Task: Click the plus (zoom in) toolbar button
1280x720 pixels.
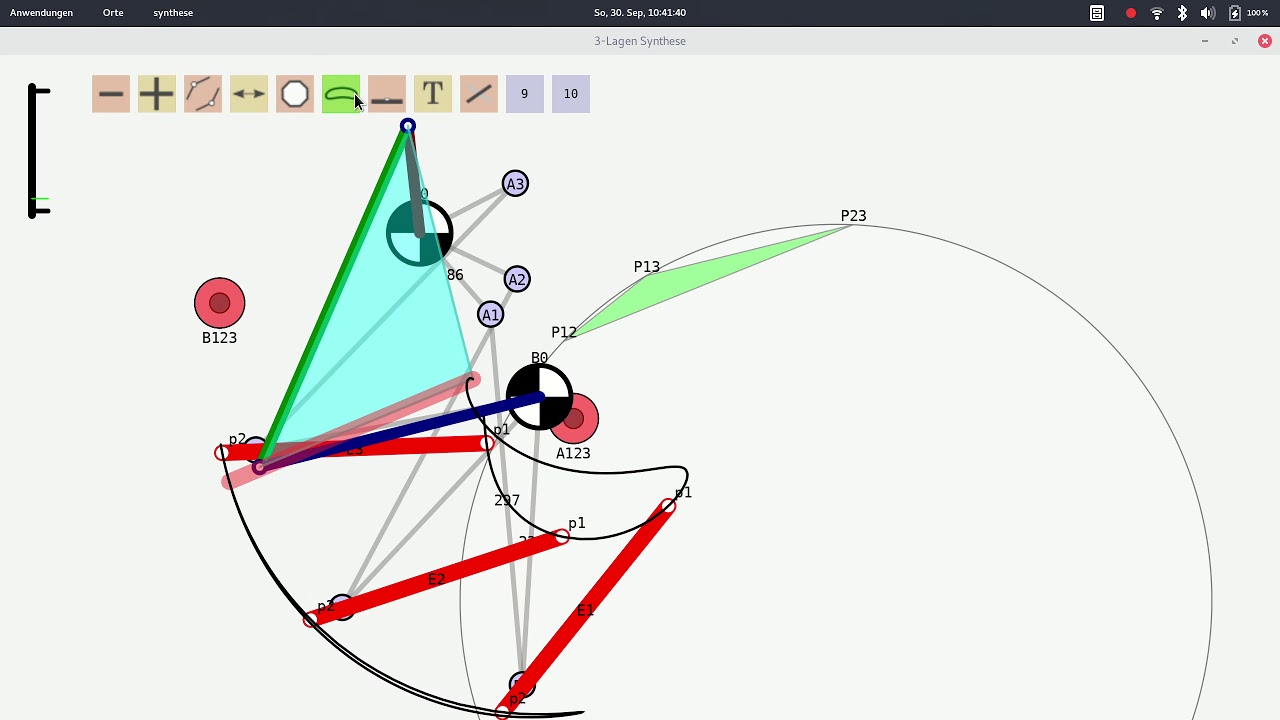Action: 157,94
